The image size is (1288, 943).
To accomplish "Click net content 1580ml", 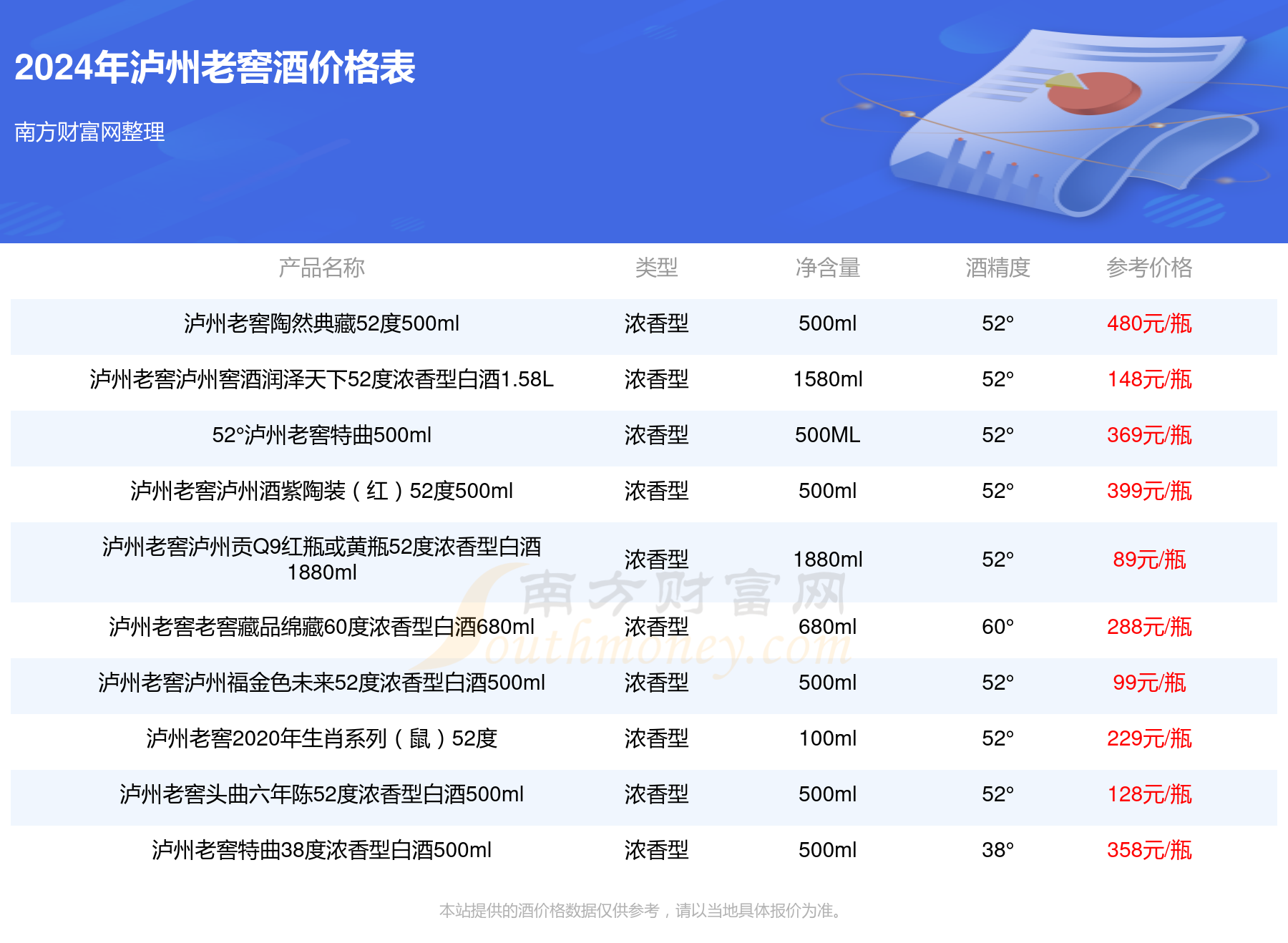I will [828, 379].
